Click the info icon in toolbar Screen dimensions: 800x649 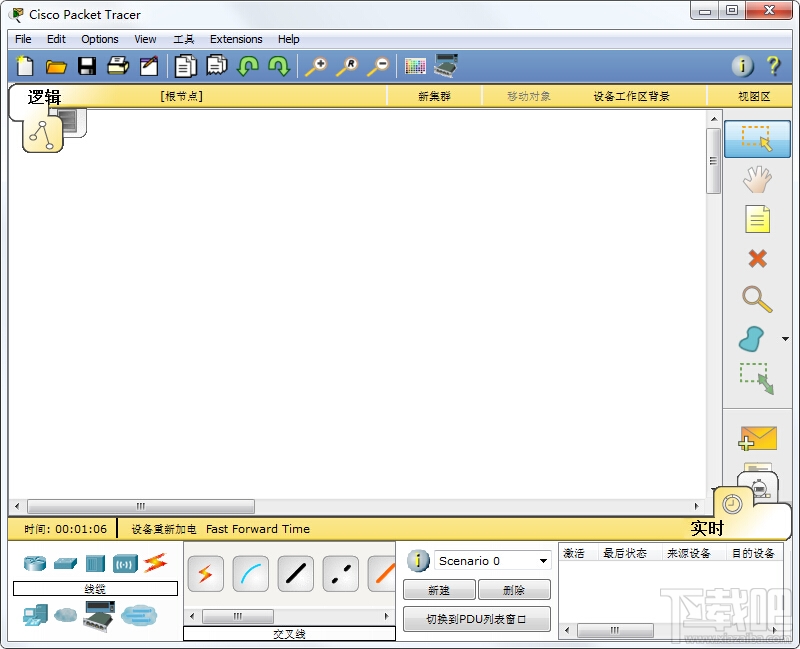[742, 66]
